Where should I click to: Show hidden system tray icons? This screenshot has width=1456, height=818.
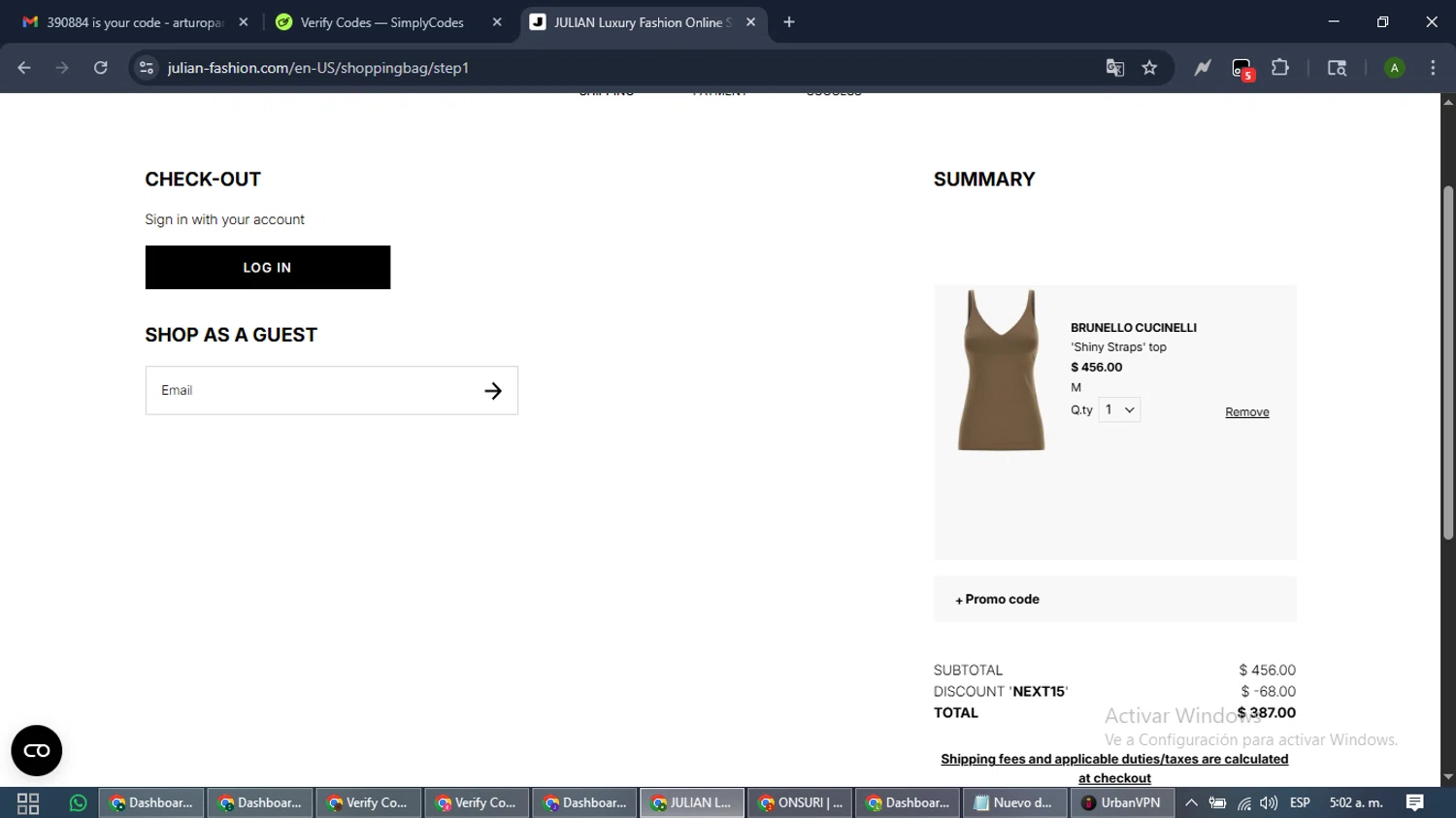(x=1191, y=803)
